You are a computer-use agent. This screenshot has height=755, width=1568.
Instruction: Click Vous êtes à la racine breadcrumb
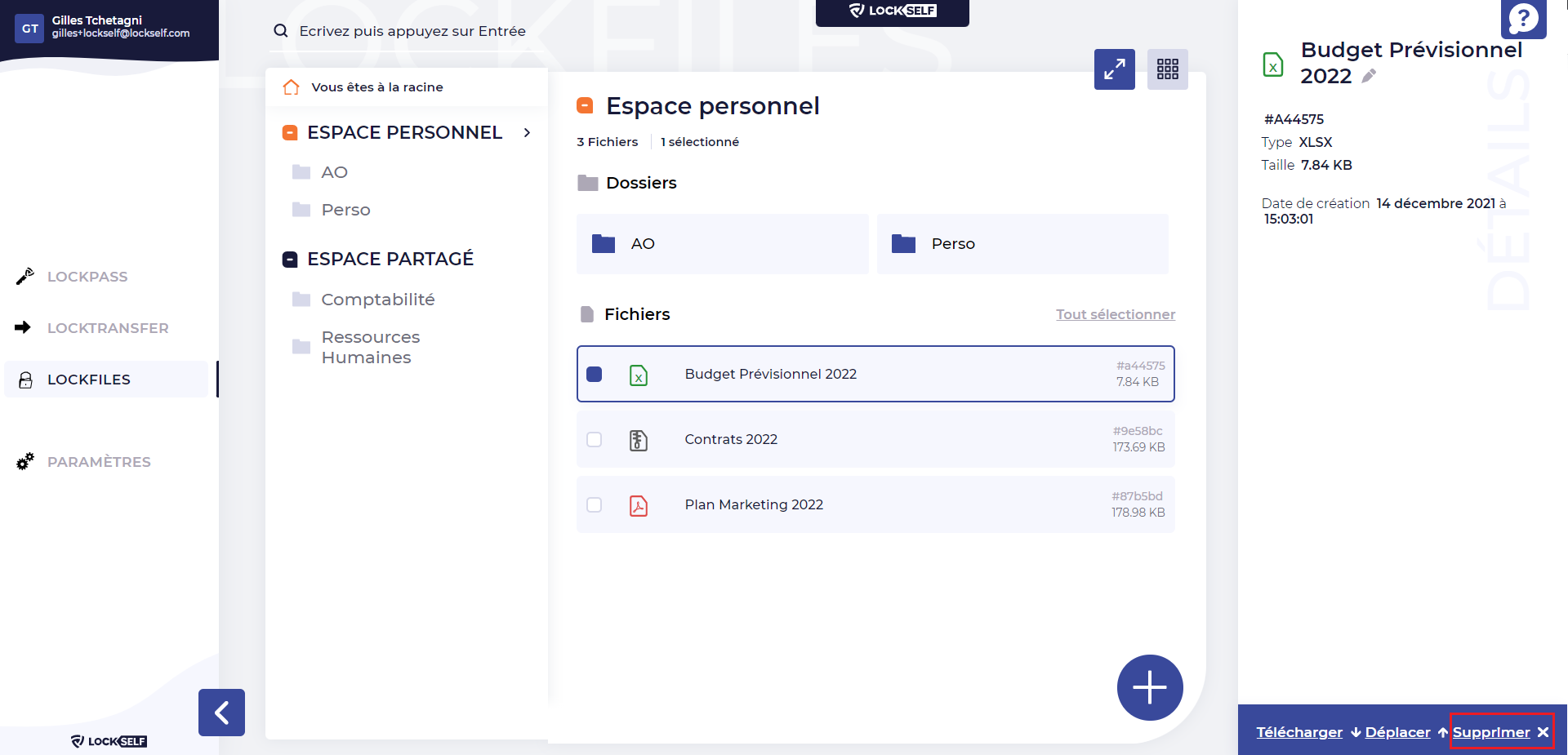(377, 87)
